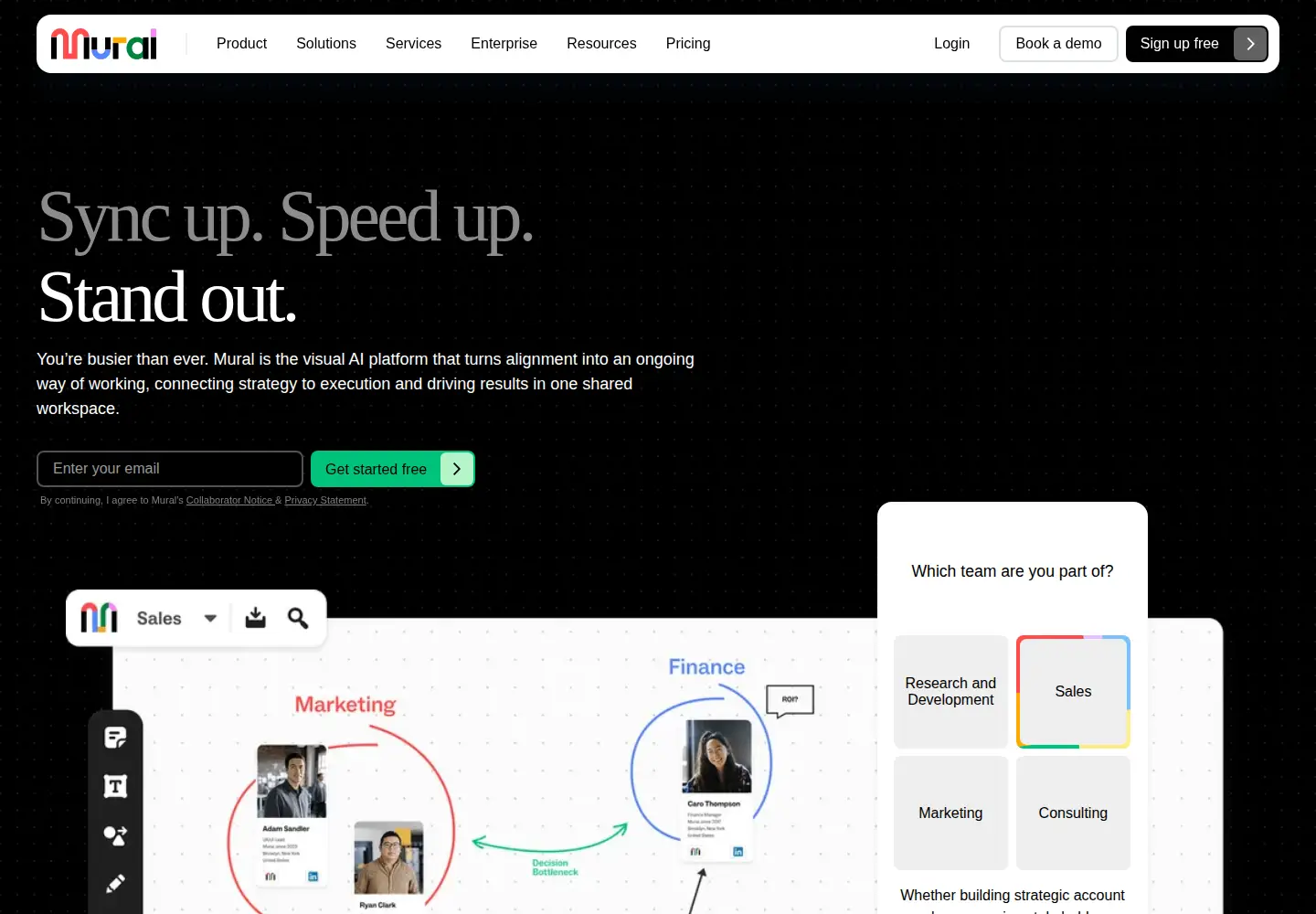Open the Product menu
This screenshot has height=914, width=1316.
click(x=241, y=44)
